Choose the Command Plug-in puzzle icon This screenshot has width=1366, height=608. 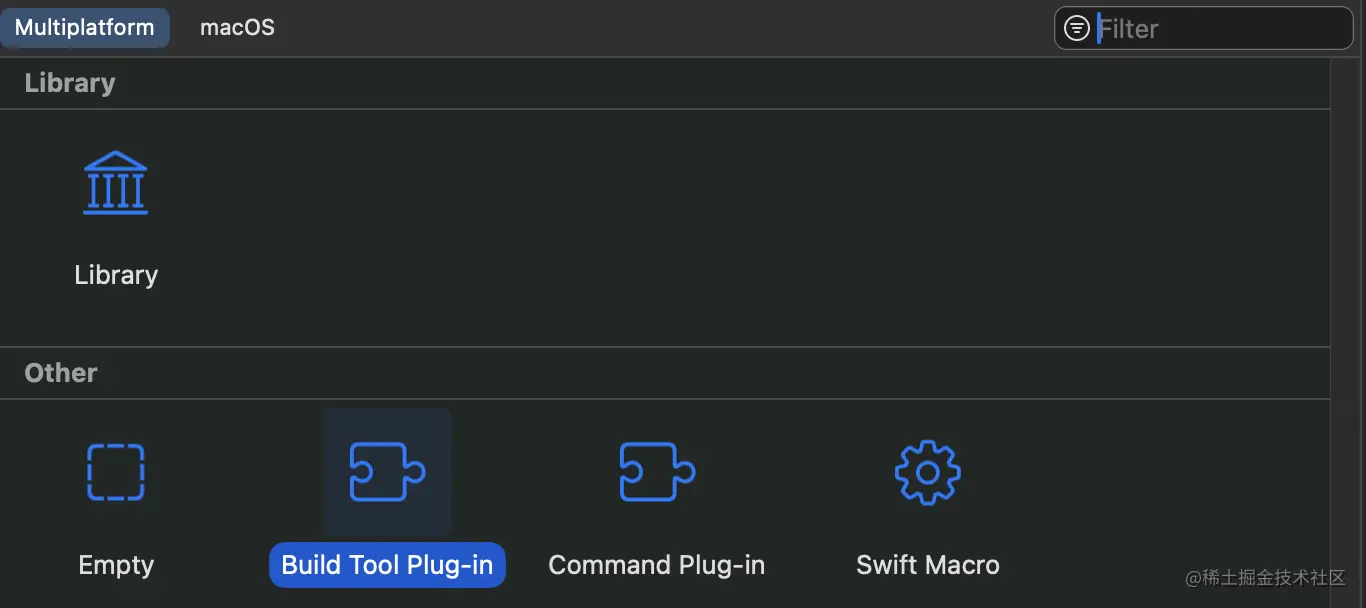point(657,472)
